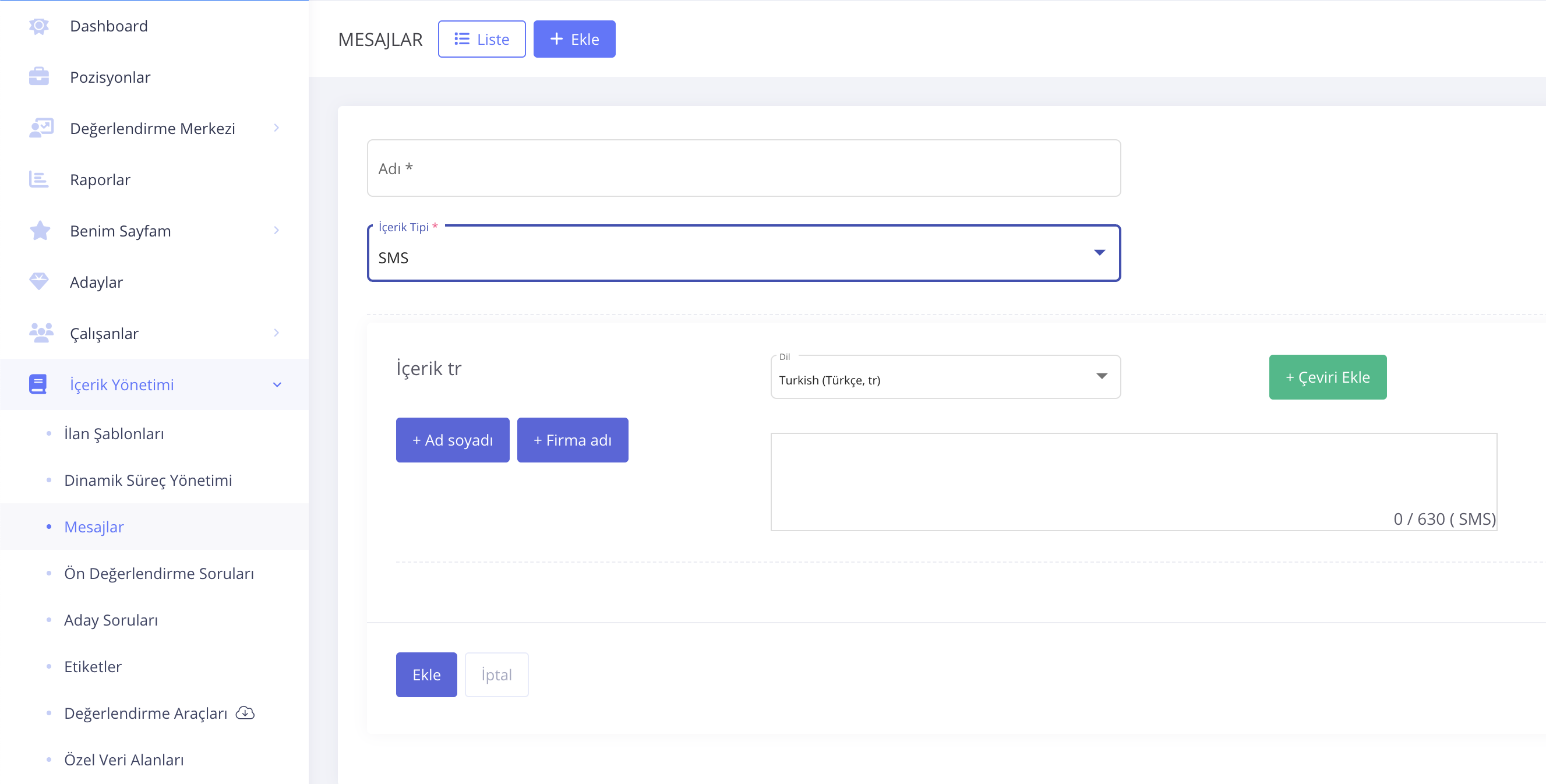Expand the Çalışanlar submenu chevron
The height and width of the screenshot is (784, 1546).
tap(276, 333)
